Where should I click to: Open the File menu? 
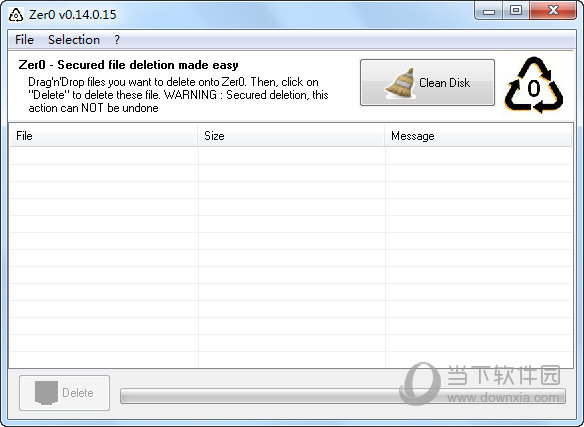(x=24, y=40)
